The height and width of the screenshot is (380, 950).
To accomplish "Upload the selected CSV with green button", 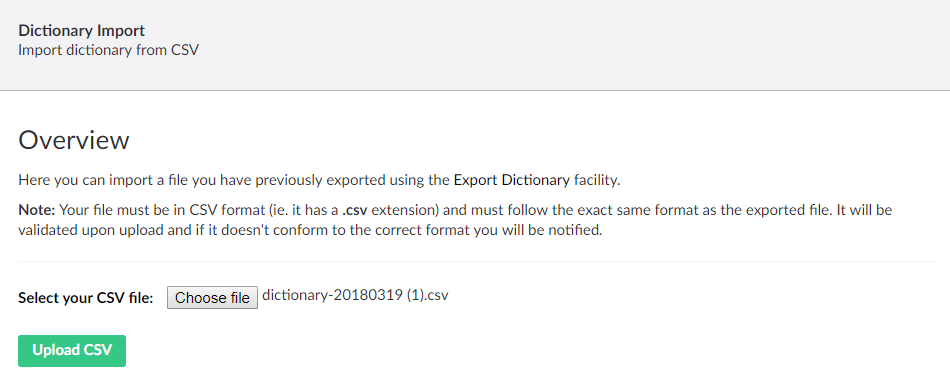I will 72,350.
